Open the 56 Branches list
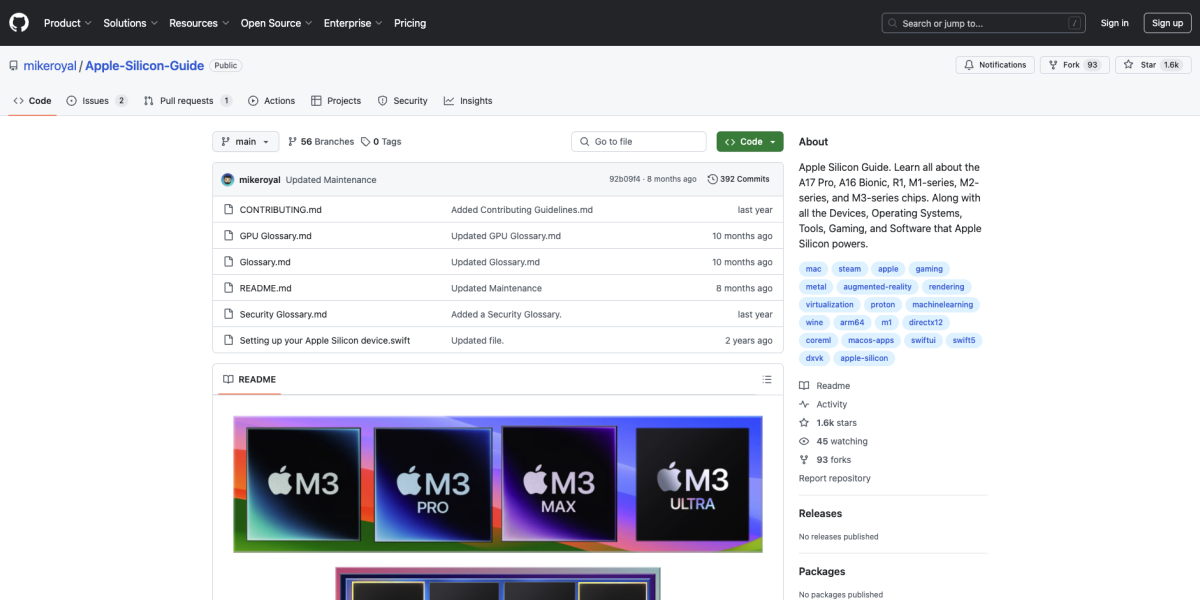1200x600 pixels. [321, 142]
